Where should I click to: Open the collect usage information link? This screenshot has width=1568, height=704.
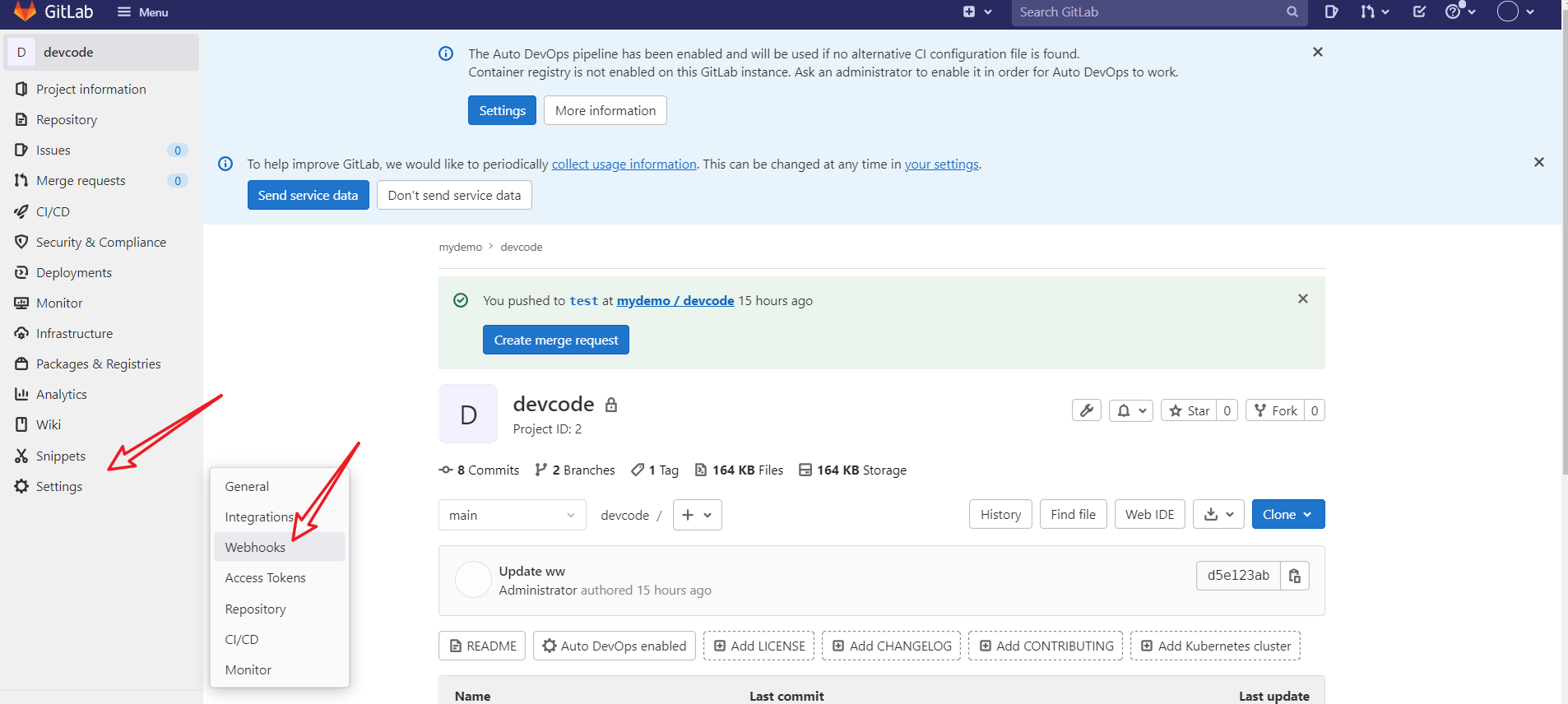(624, 164)
